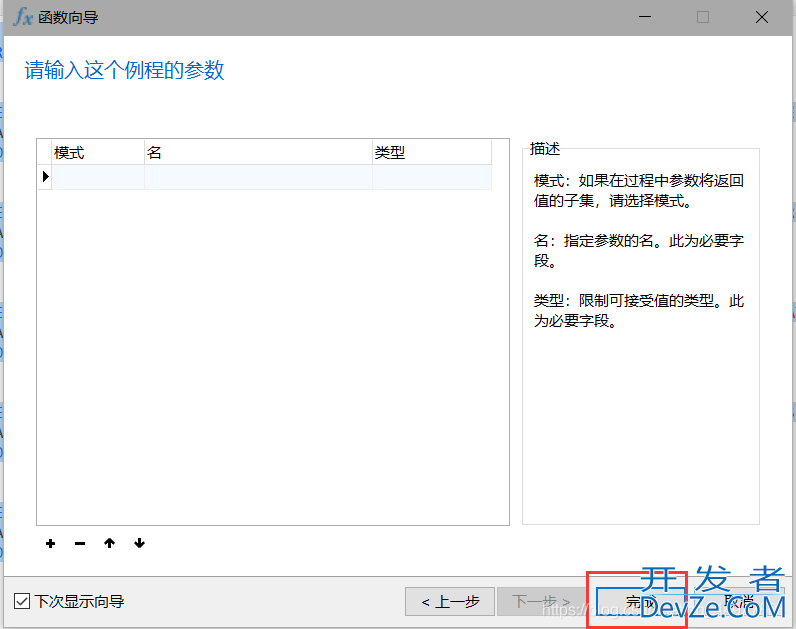Click the 名 cell in the first row
Viewport: 796px width, 629px height.
click(258, 177)
